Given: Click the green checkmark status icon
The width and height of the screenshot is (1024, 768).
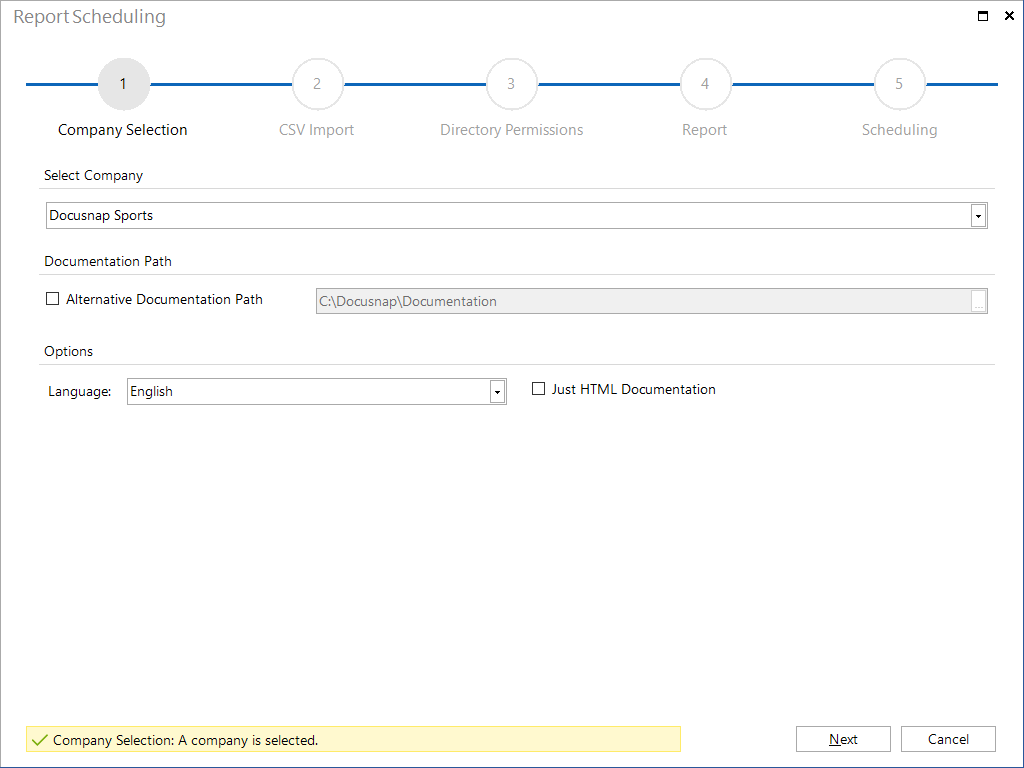Looking at the screenshot, I should pyautogui.click(x=40, y=740).
